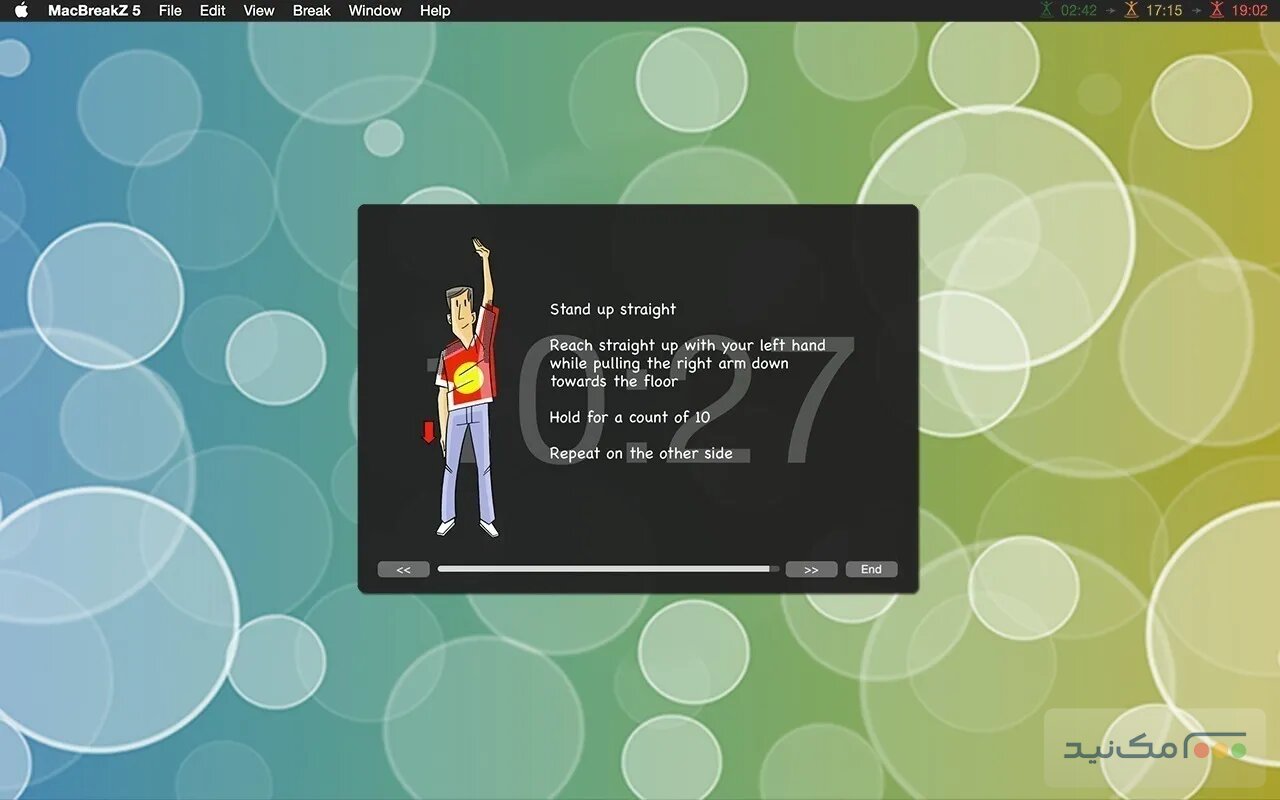Click the green micro-break figure icon in menu bar
Image resolution: width=1280 pixels, height=800 pixels.
click(x=1046, y=10)
